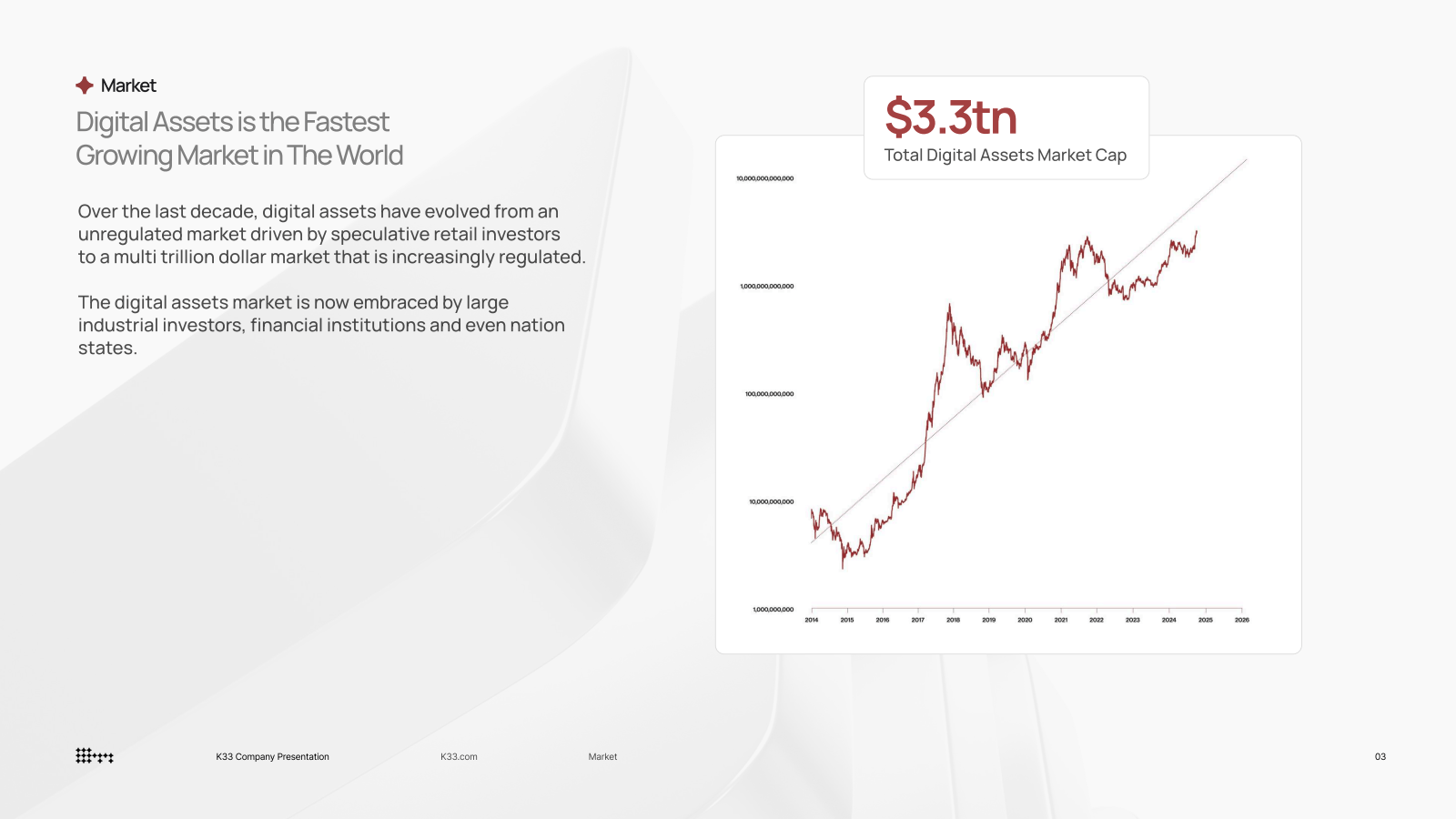
Task: Click the page number 03
Action: pyautogui.click(x=1380, y=756)
